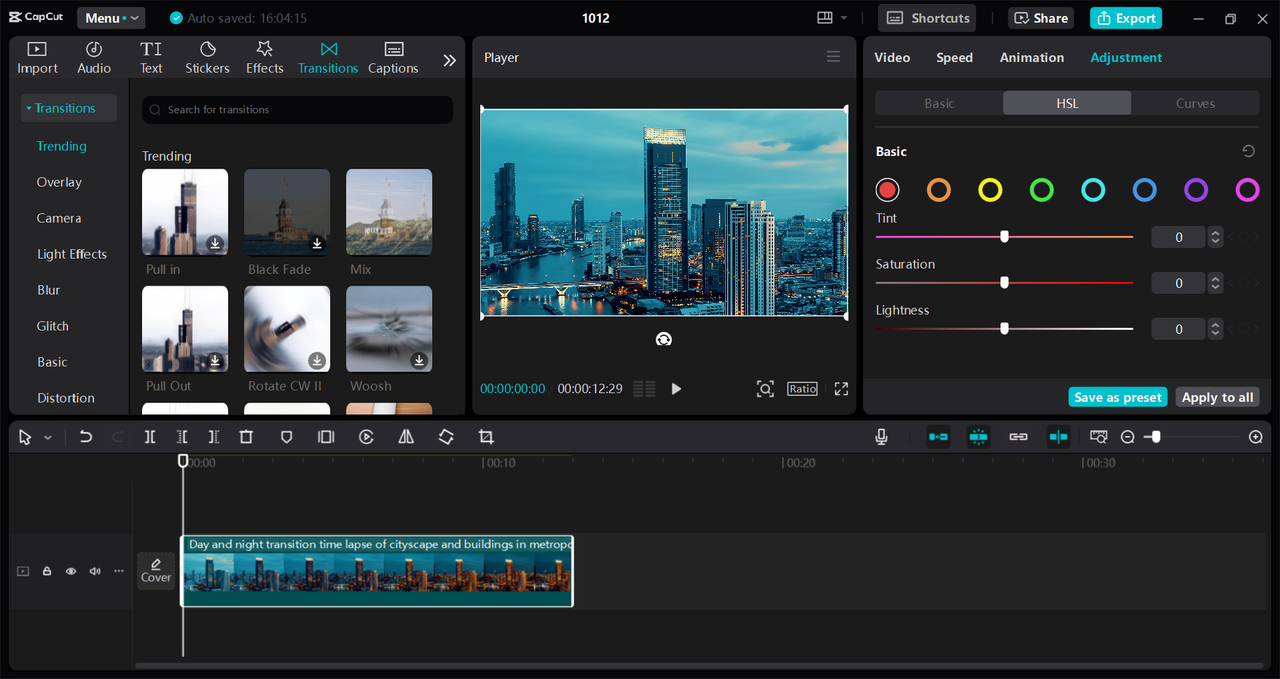Select the Light Effects category
1280x679 pixels.
(72, 254)
